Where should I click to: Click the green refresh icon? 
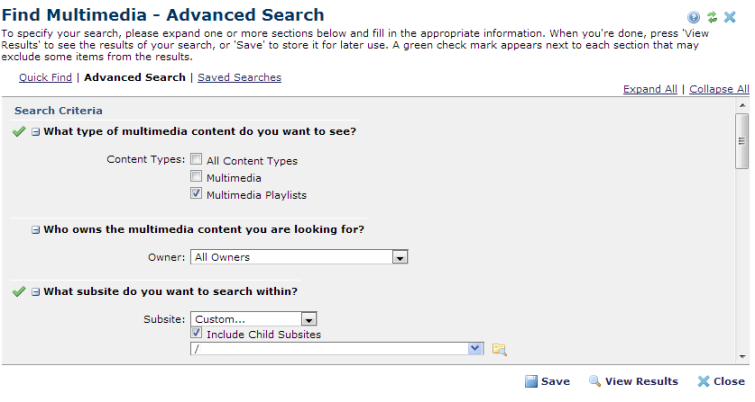712,17
